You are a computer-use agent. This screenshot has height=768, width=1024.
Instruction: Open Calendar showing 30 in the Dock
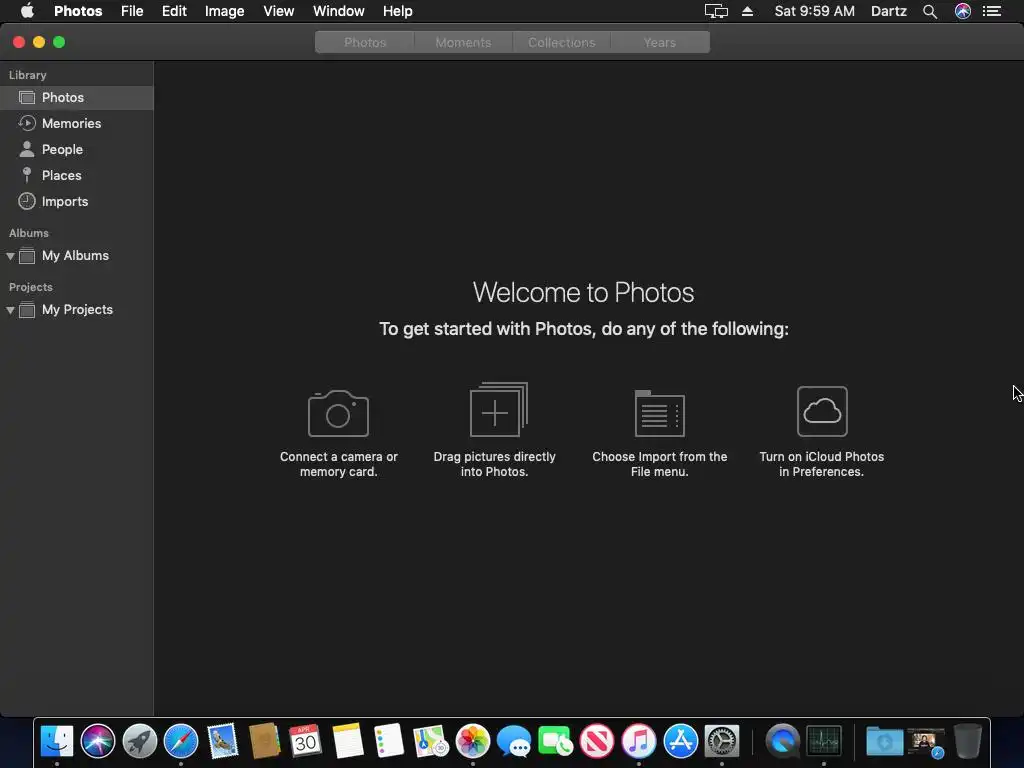306,741
